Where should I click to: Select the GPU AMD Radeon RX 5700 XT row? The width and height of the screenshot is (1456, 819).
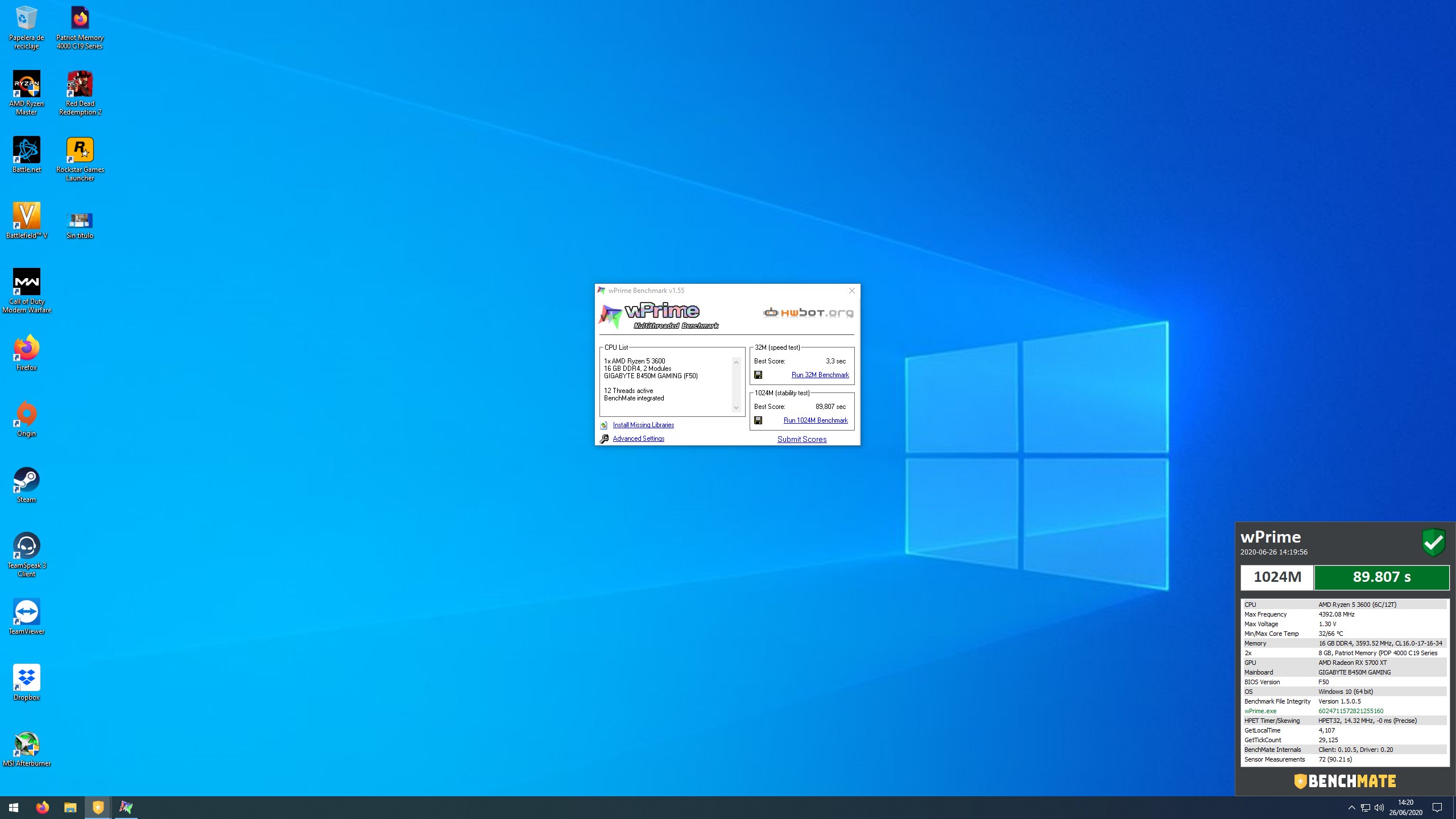tap(1345, 663)
